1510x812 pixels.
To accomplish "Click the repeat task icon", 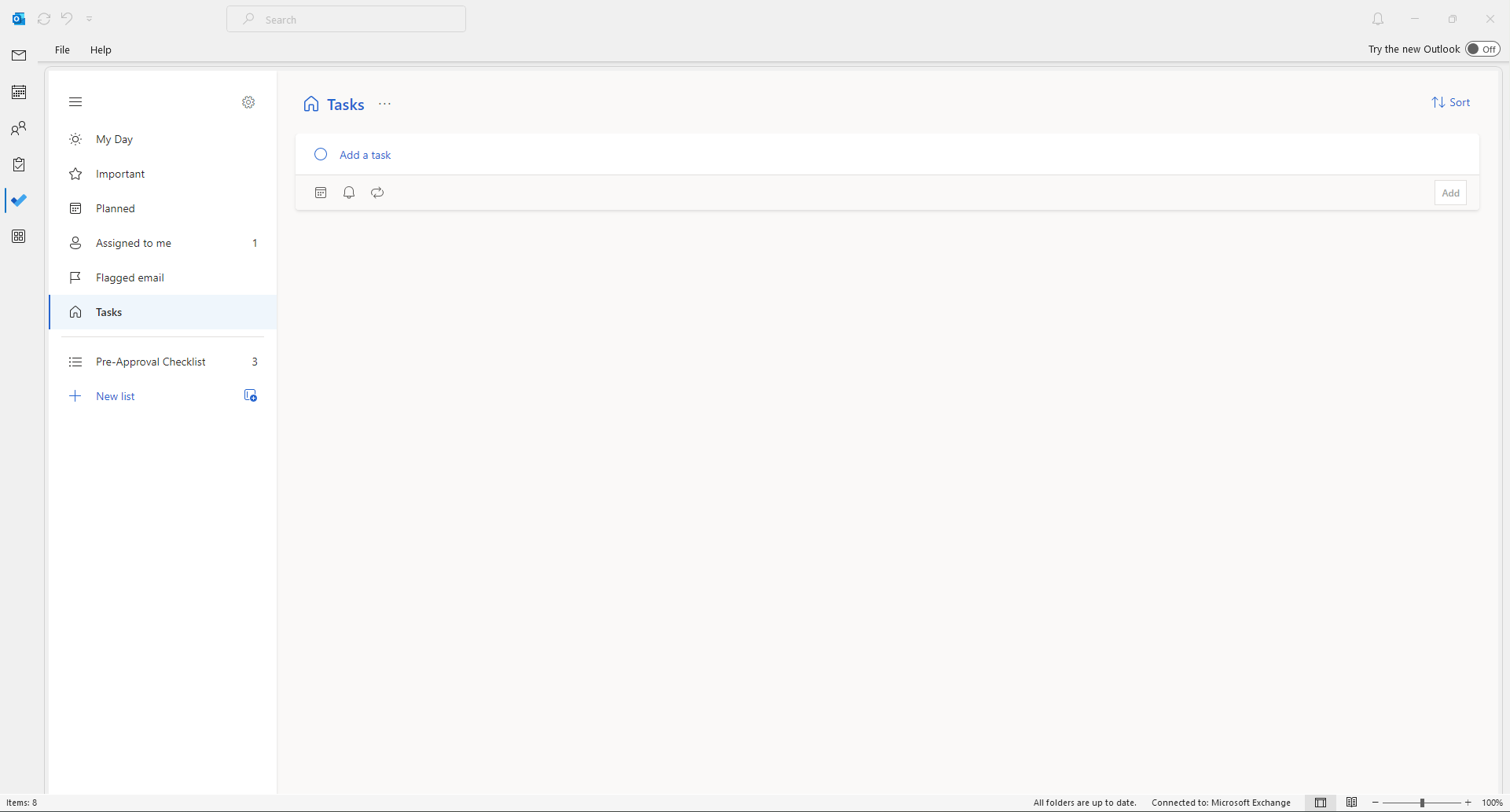I will pyautogui.click(x=377, y=193).
